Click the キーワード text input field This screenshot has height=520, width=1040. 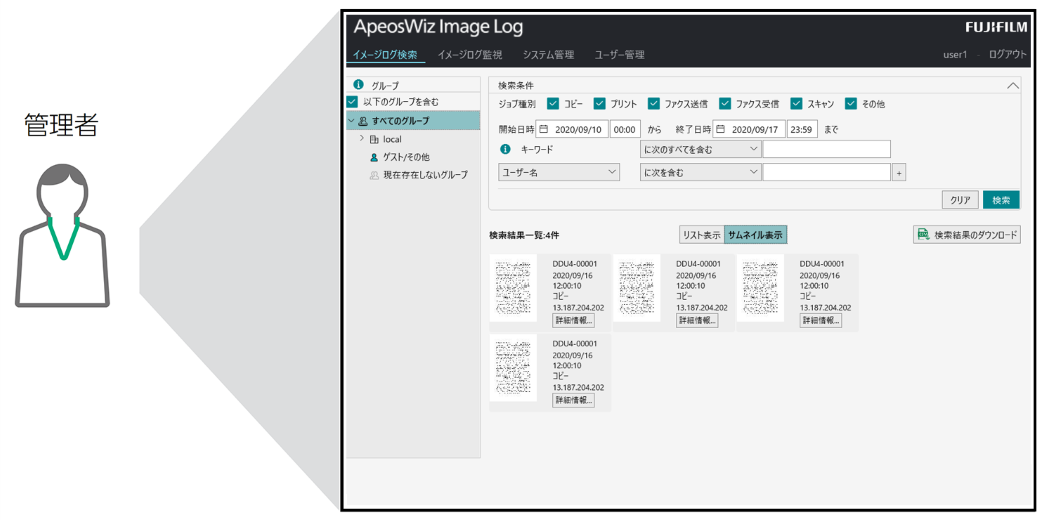[x=826, y=149]
